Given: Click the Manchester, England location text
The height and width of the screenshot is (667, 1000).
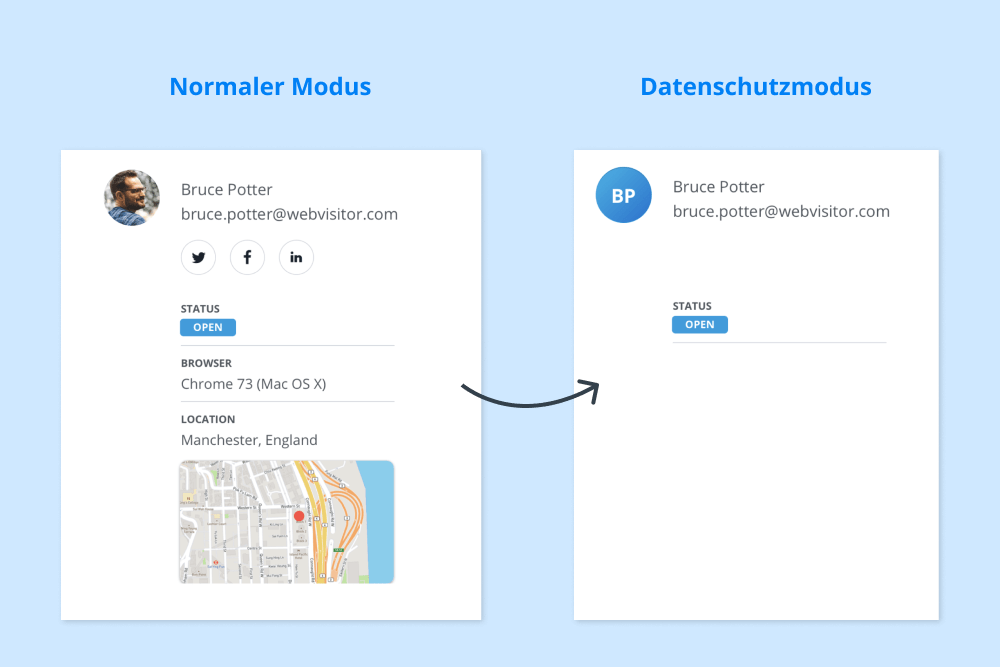Looking at the screenshot, I should point(249,440).
